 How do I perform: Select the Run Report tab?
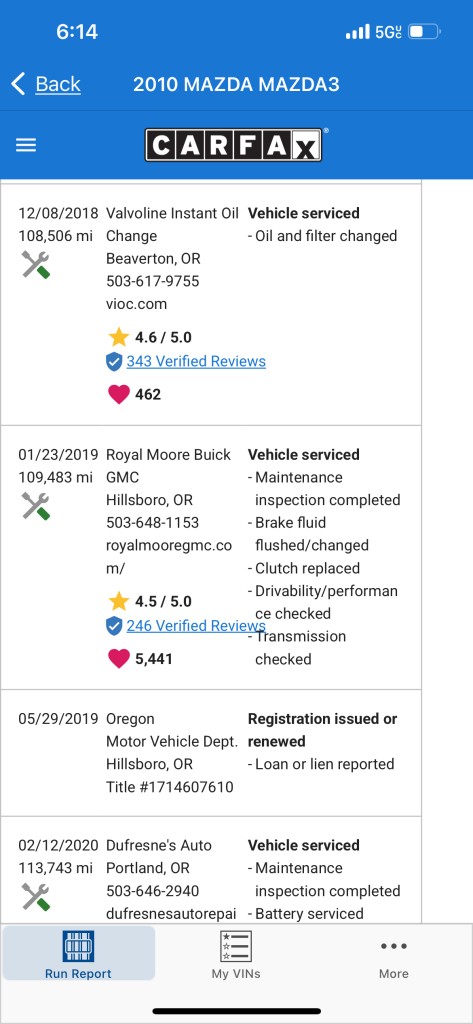[x=78, y=953]
